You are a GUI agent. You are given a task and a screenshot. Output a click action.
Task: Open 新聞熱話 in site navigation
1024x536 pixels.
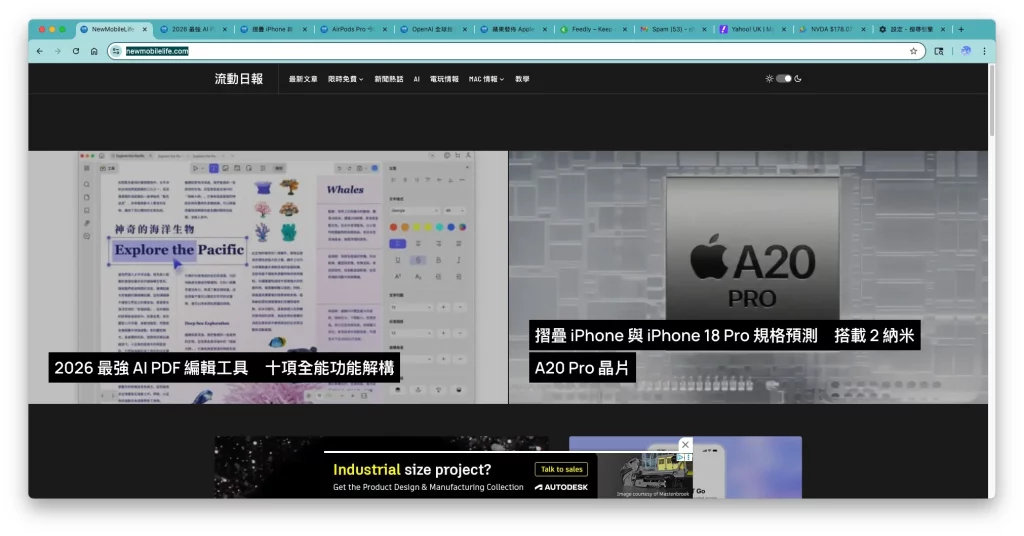pos(389,79)
